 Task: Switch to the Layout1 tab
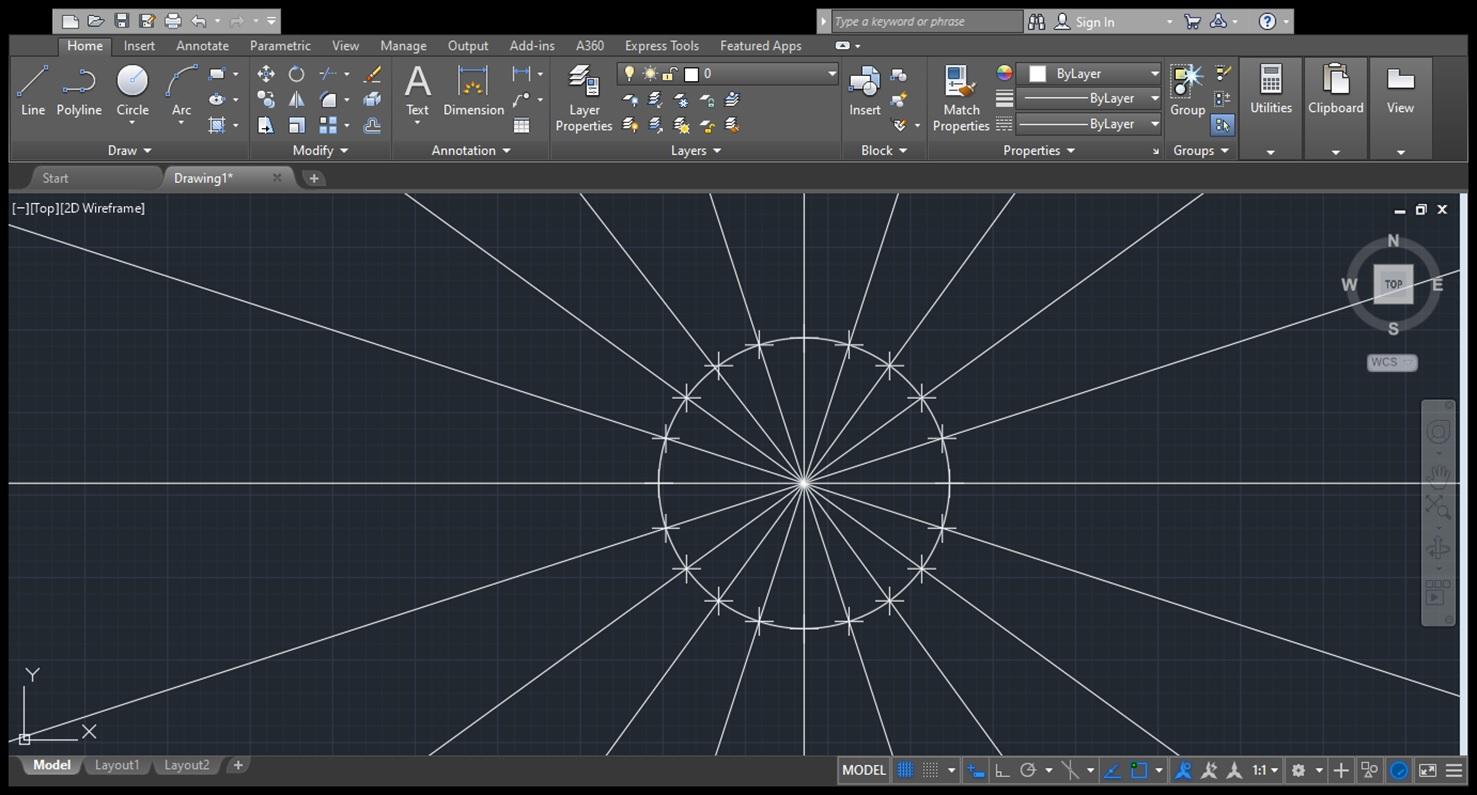click(x=117, y=765)
